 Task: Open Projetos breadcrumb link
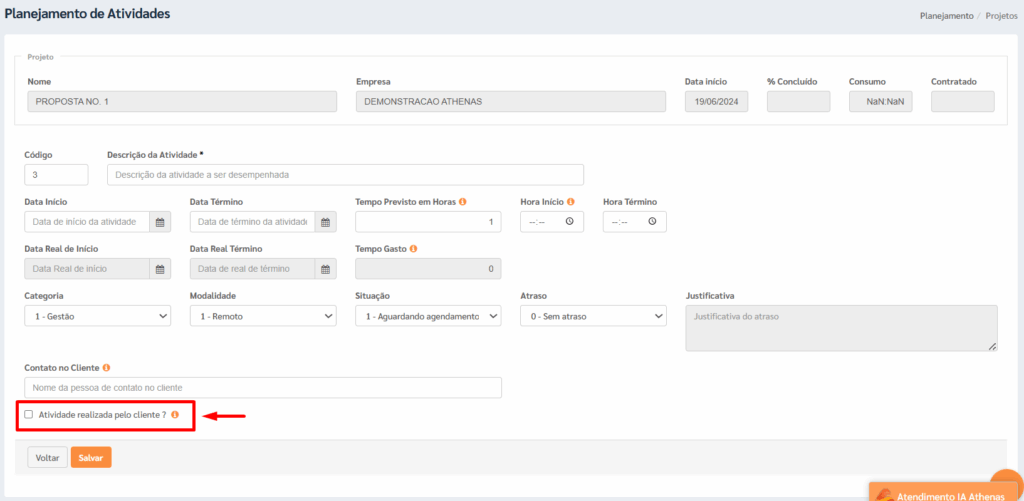click(x=1001, y=16)
